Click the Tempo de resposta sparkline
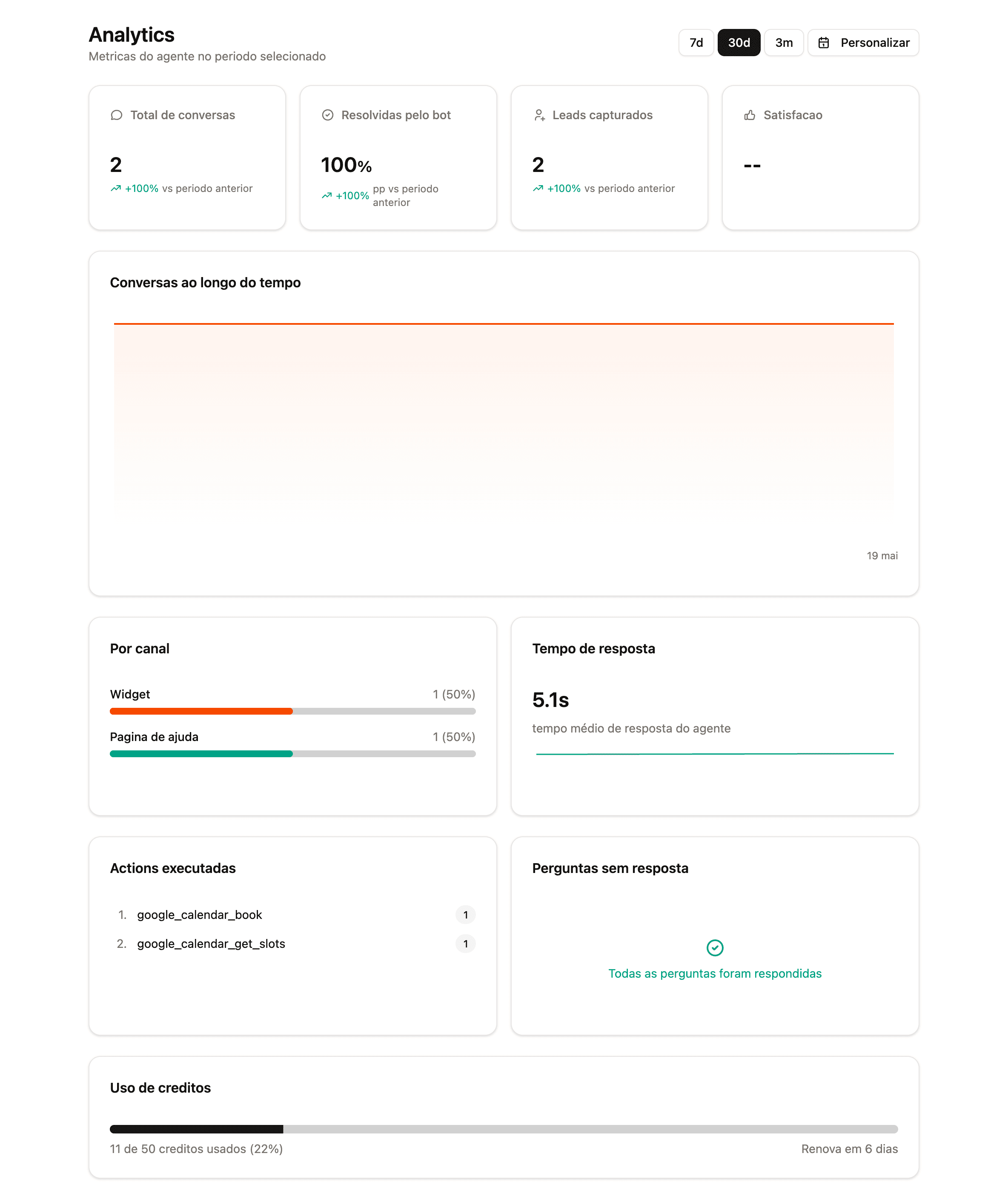1008x1199 pixels. (x=715, y=754)
